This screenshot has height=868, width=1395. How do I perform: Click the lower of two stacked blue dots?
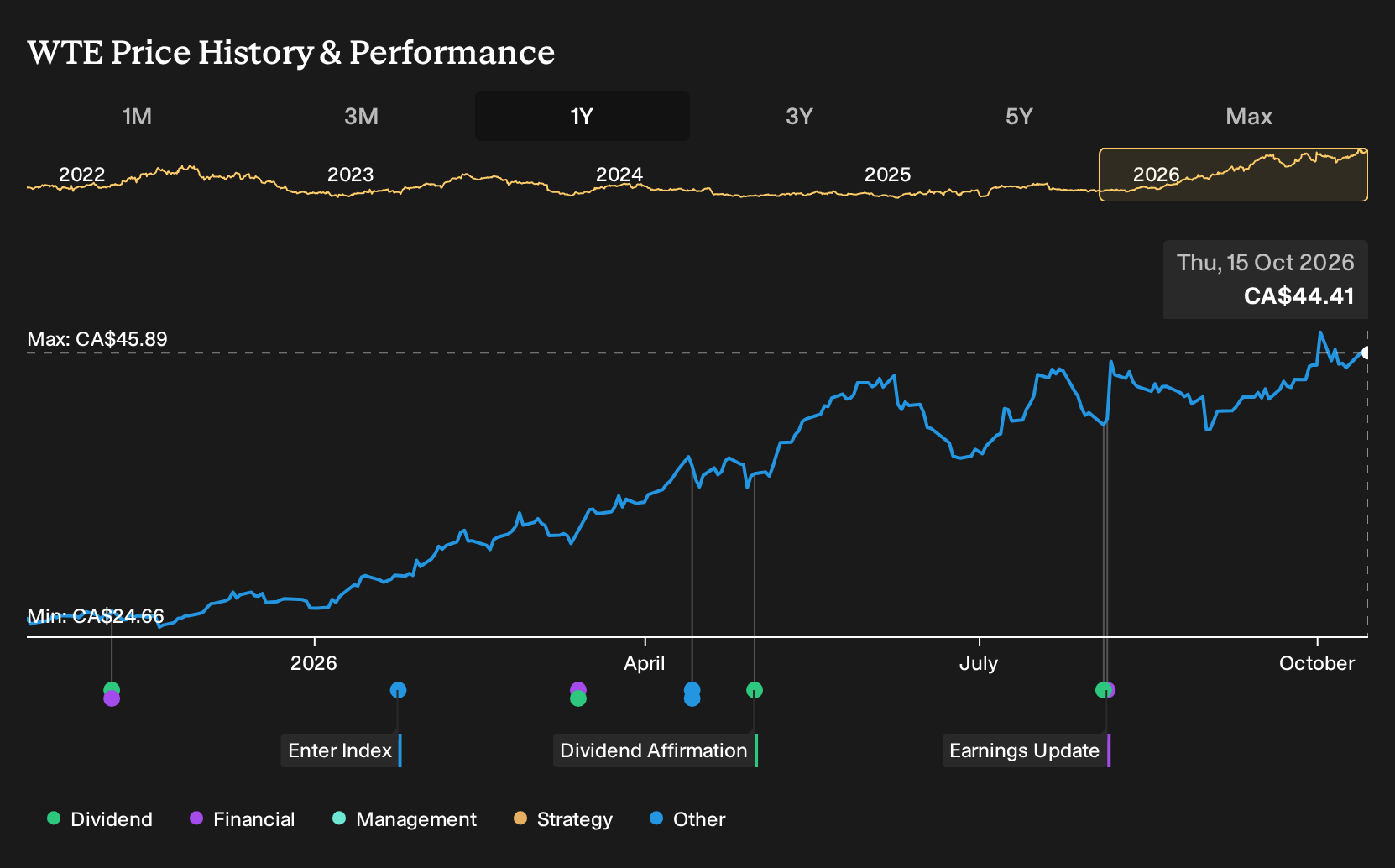point(692,699)
